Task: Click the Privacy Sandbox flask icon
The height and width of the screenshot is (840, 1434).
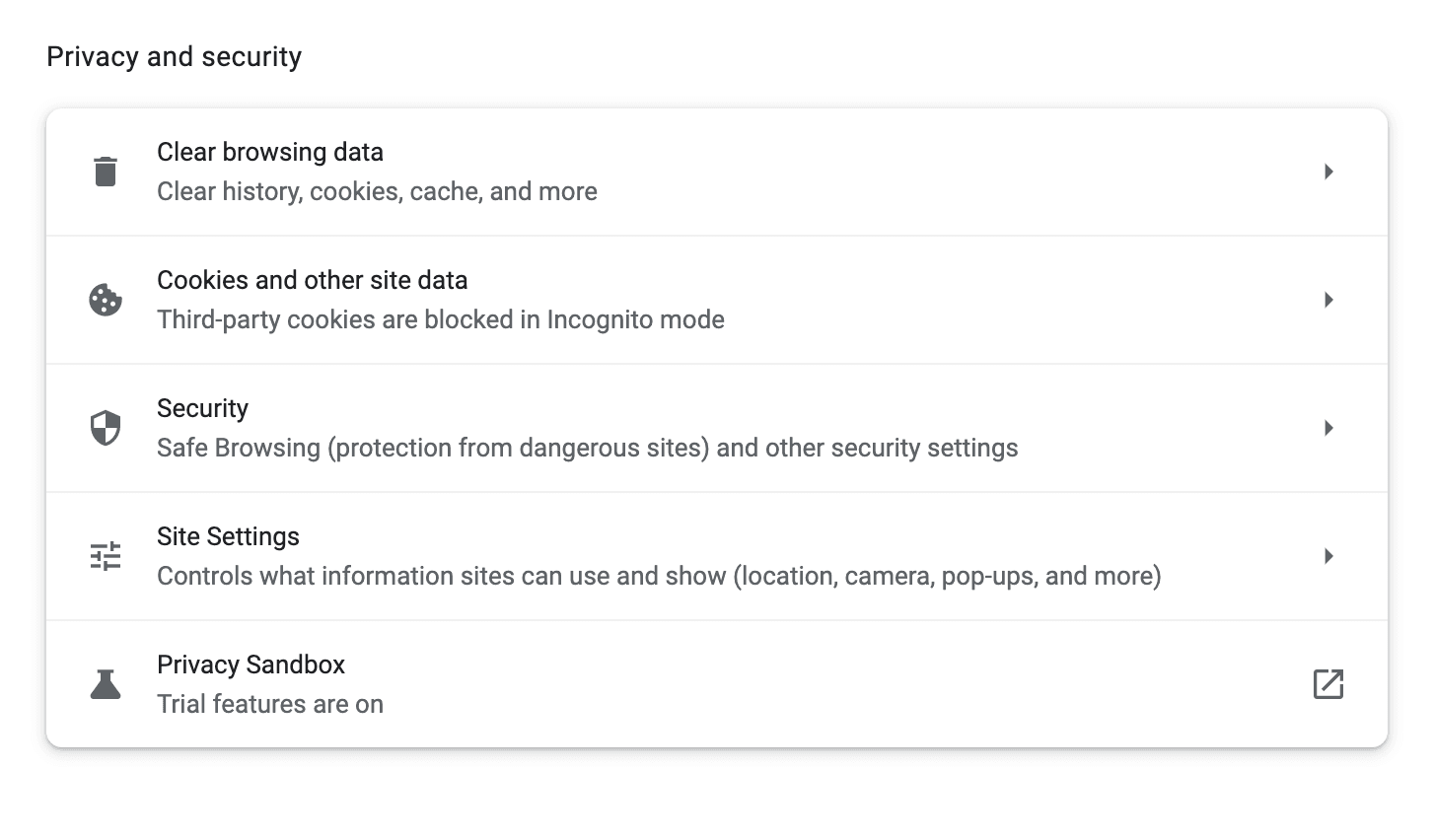Action: point(106,684)
